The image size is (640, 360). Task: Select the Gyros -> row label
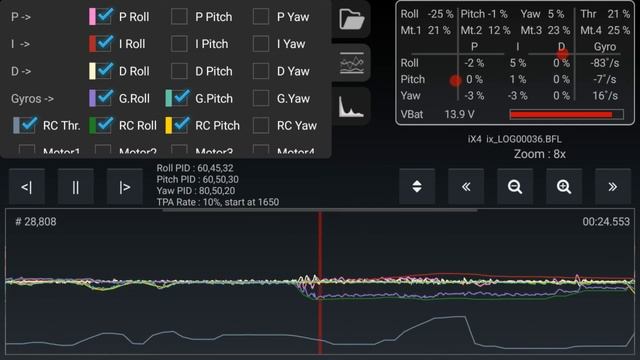point(32,99)
